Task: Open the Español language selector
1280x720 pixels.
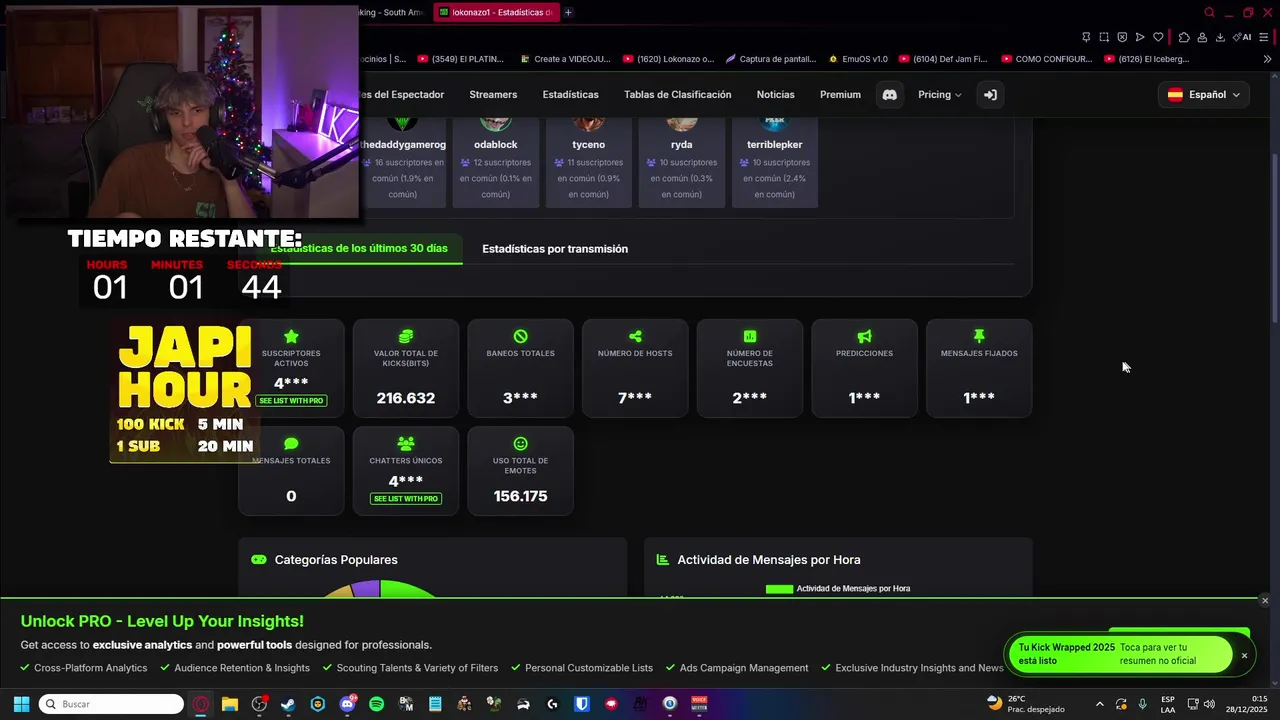Action: [1204, 95]
